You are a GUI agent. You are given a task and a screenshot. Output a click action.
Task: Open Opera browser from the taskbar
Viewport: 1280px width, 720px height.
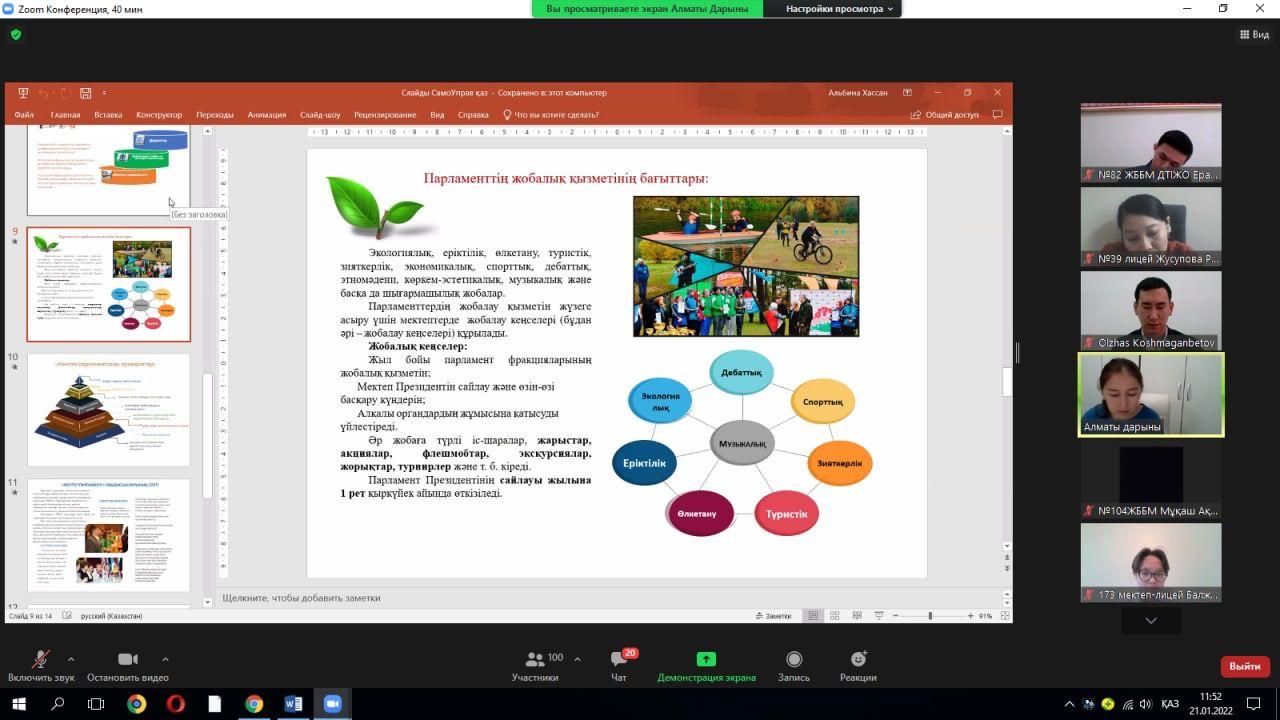coord(175,704)
